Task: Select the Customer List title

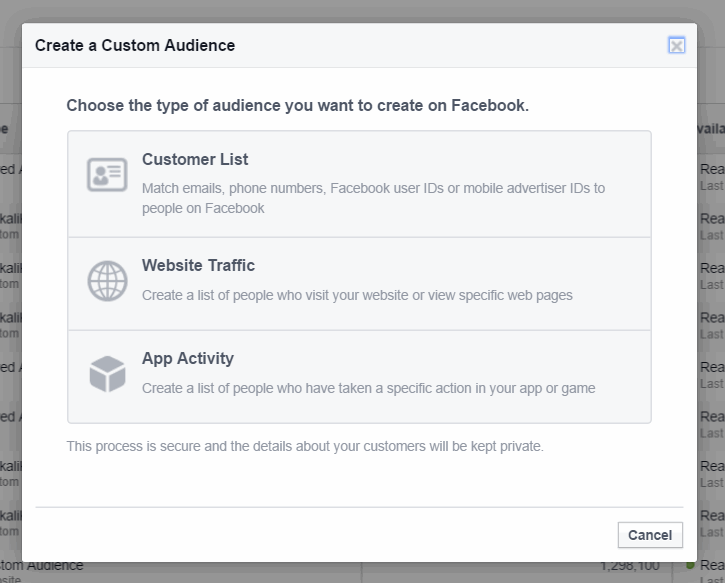Action: tap(195, 159)
